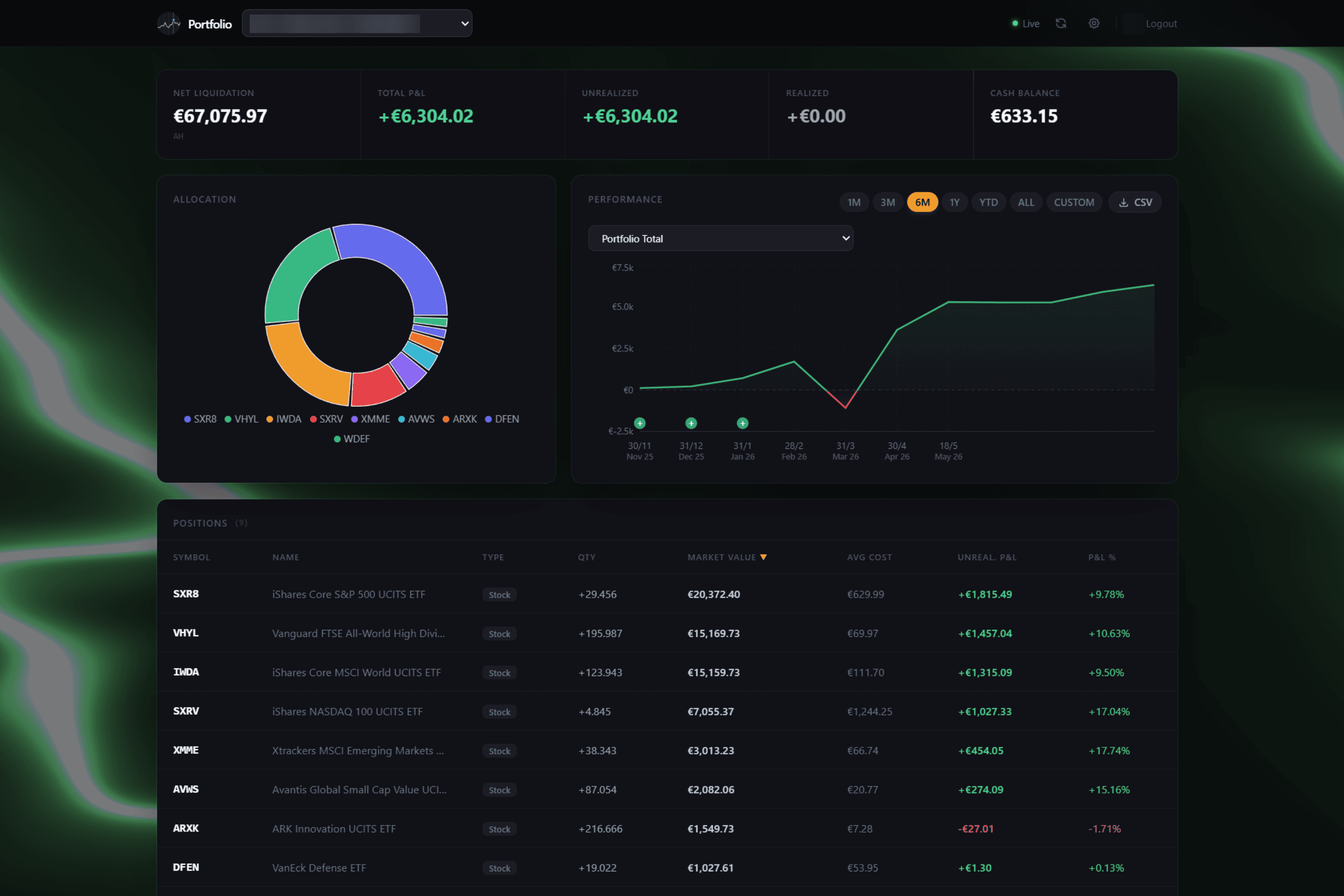1344x896 pixels.
Task: Open the account selector dropdown
Action: [357, 23]
